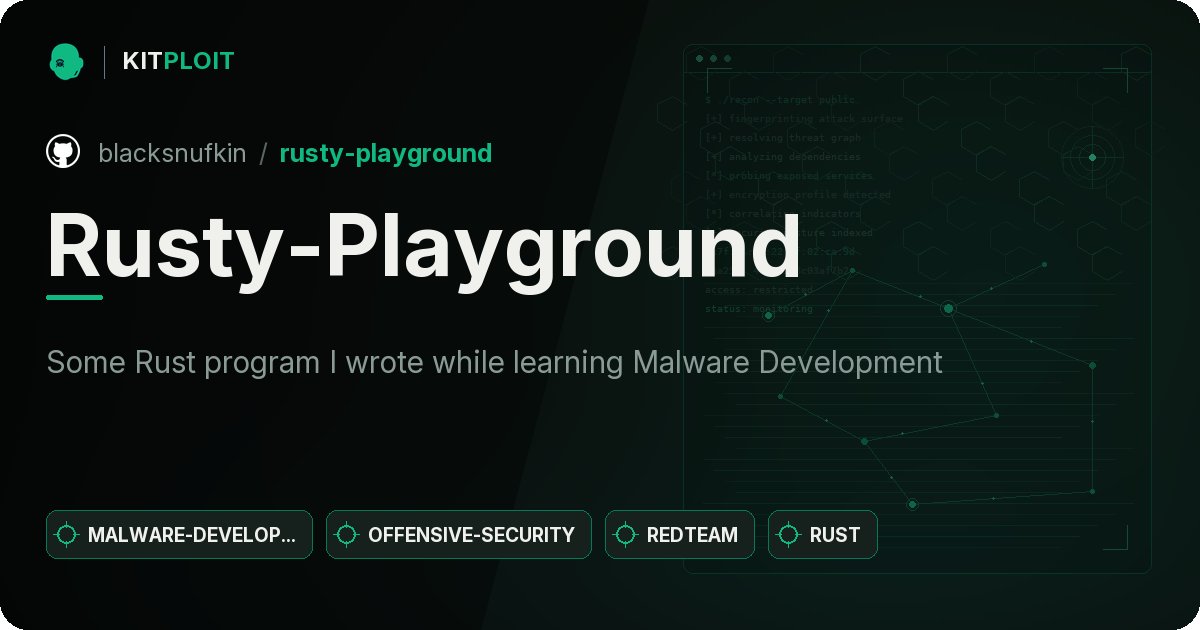Click 'probing exposed services' terminal line

tap(789, 176)
